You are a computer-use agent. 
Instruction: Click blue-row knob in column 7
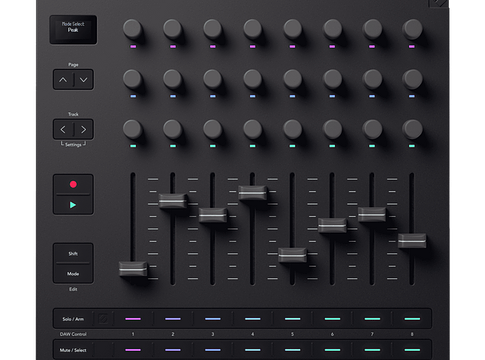[x=372, y=79]
